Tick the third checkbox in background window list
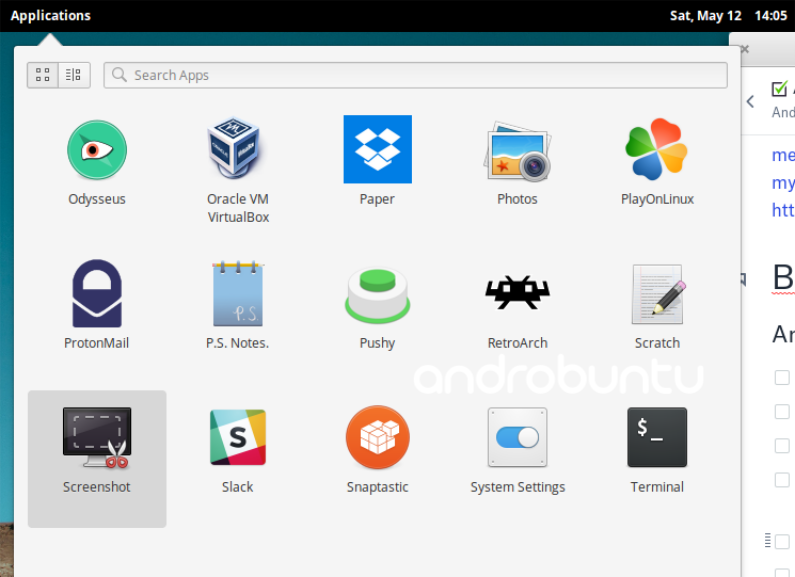This screenshot has height=577, width=795. coord(782,446)
